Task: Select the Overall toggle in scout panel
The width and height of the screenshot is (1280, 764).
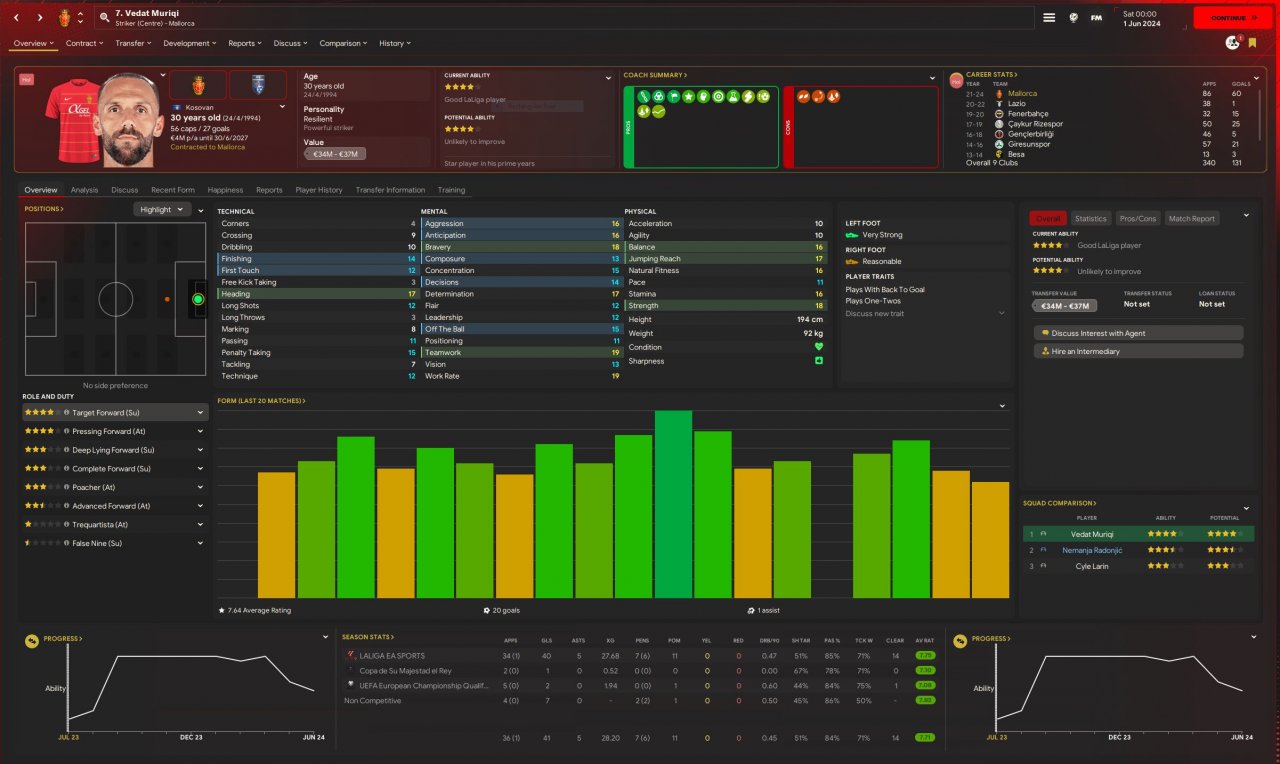Action: coord(1048,218)
